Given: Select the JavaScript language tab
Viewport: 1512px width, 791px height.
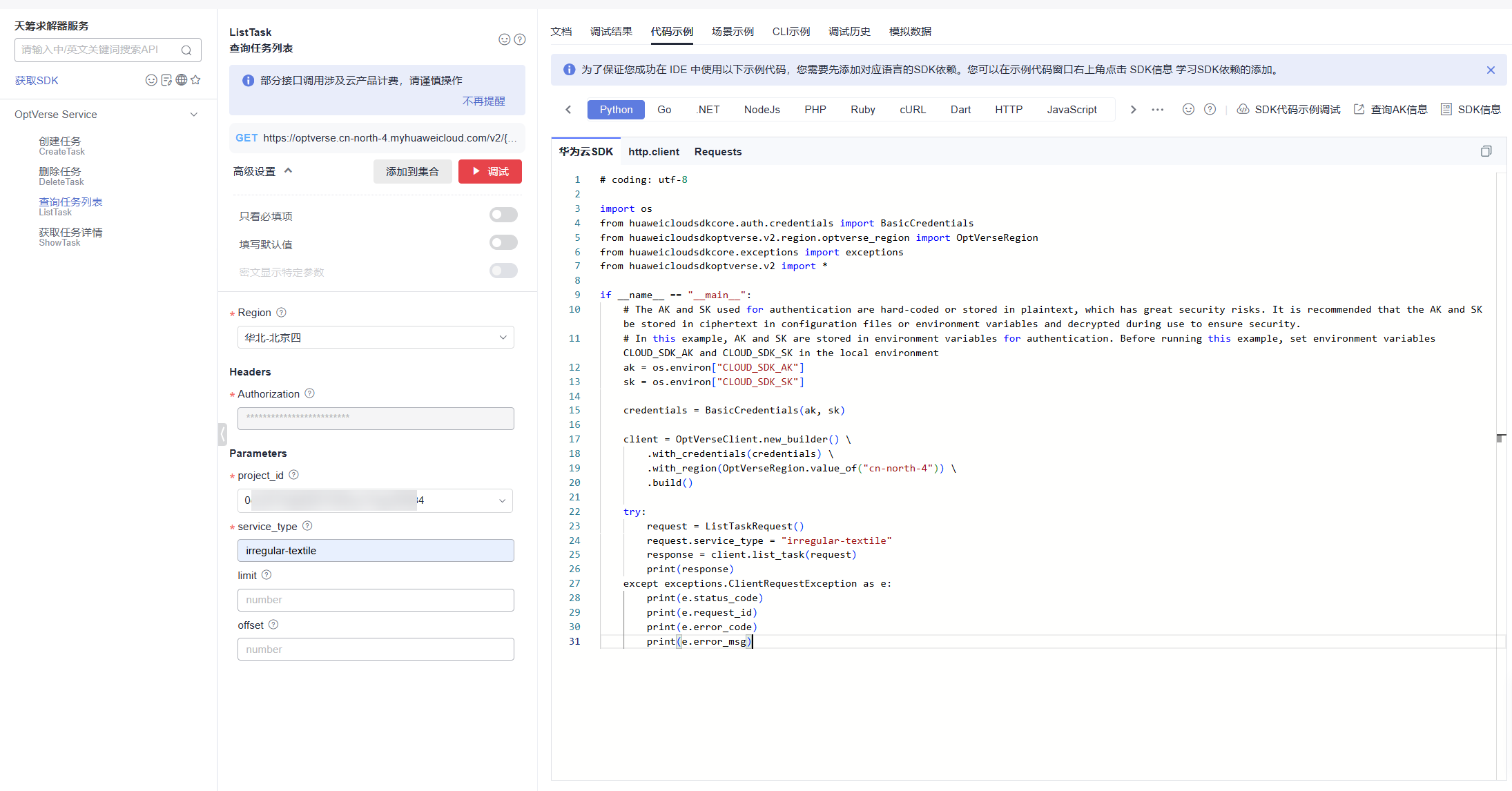Looking at the screenshot, I should click(1072, 110).
